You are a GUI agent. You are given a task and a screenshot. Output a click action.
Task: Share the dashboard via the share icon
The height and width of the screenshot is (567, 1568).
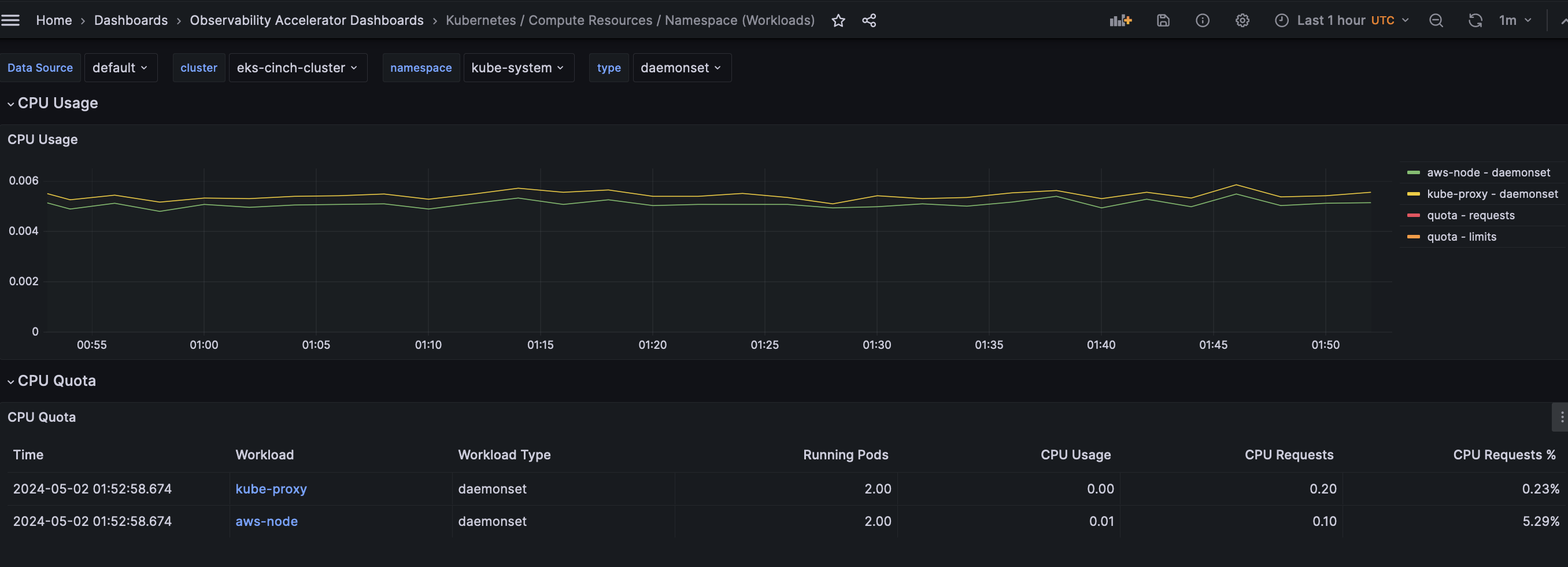[x=869, y=20]
